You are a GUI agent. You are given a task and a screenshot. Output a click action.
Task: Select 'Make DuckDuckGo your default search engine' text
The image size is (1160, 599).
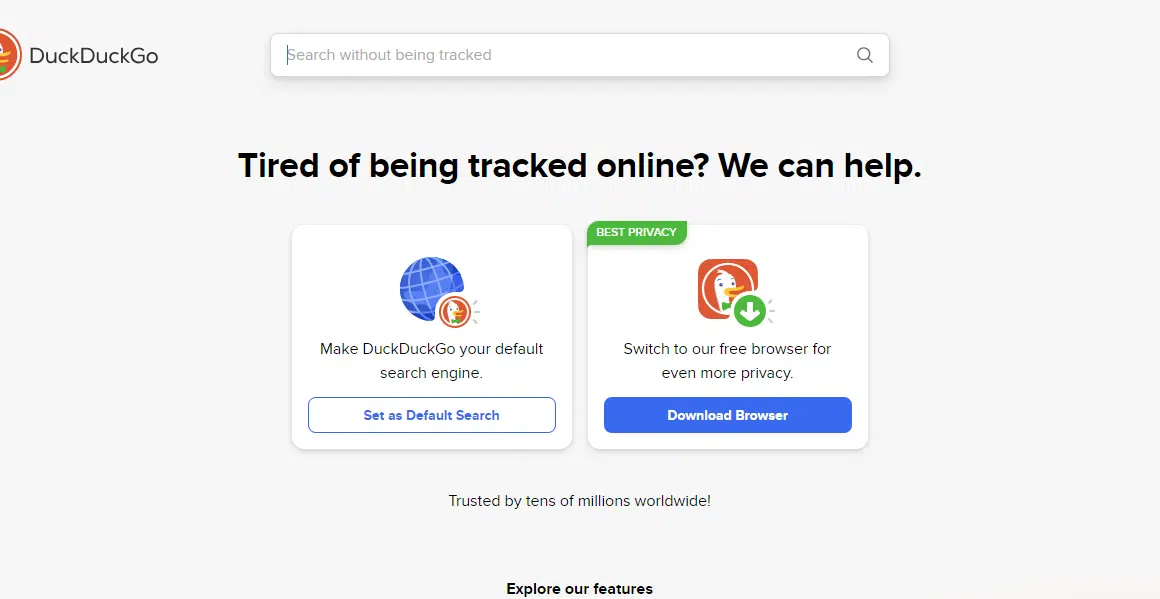[432, 361]
